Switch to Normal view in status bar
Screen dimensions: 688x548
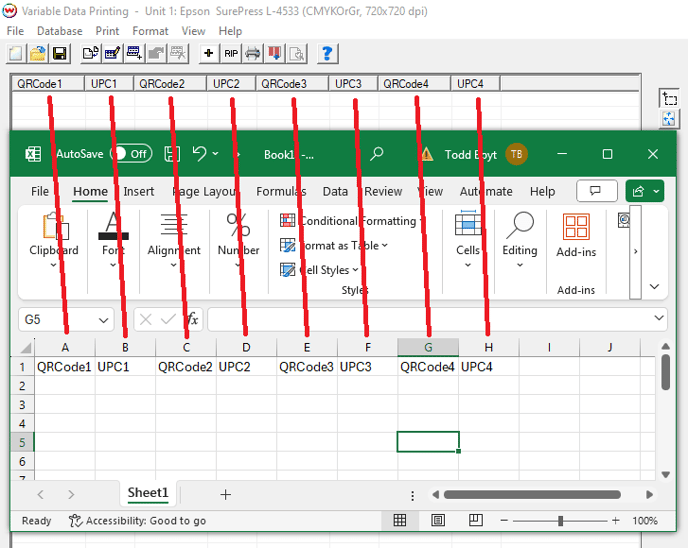click(x=400, y=520)
